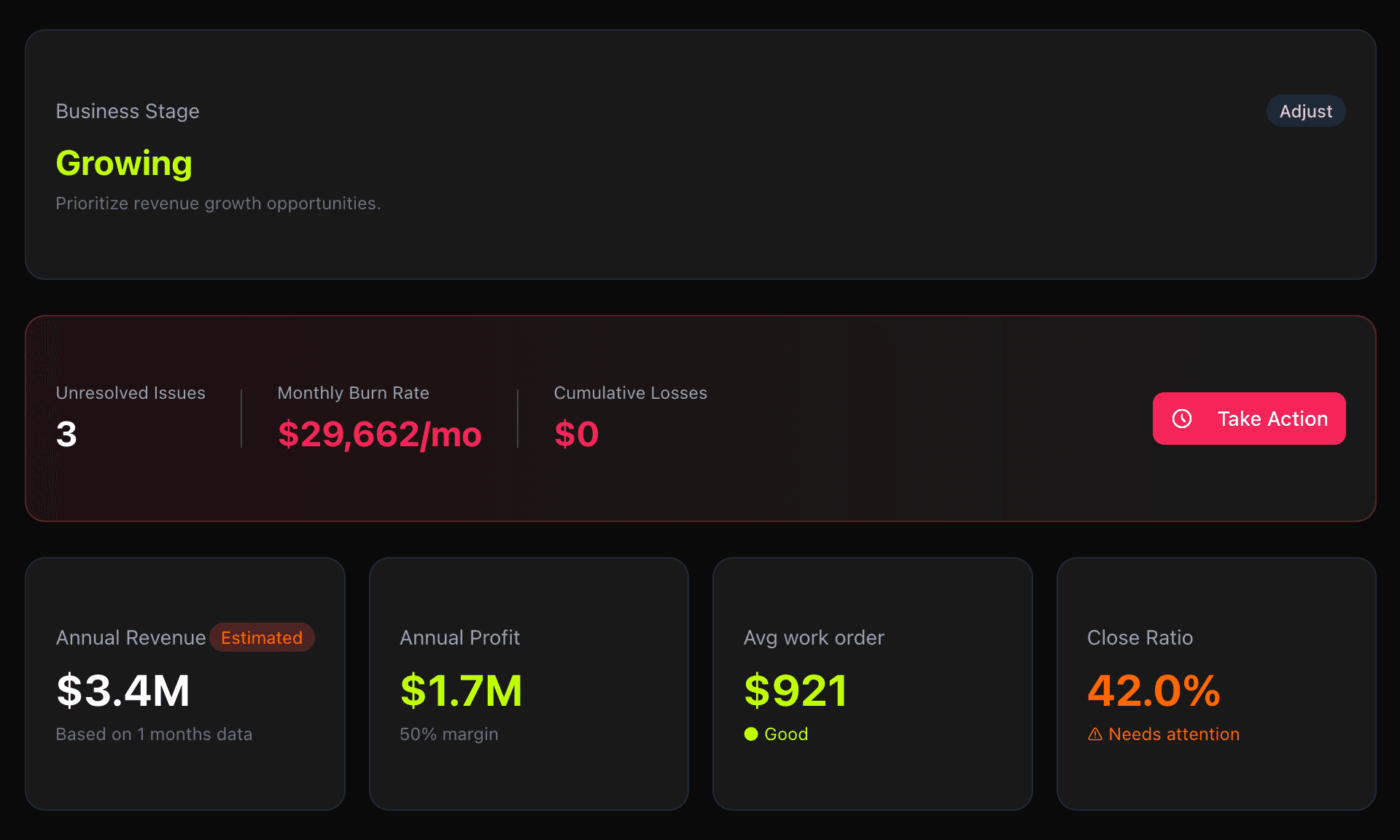Click the Monthly Burn Rate value

(380, 435)
